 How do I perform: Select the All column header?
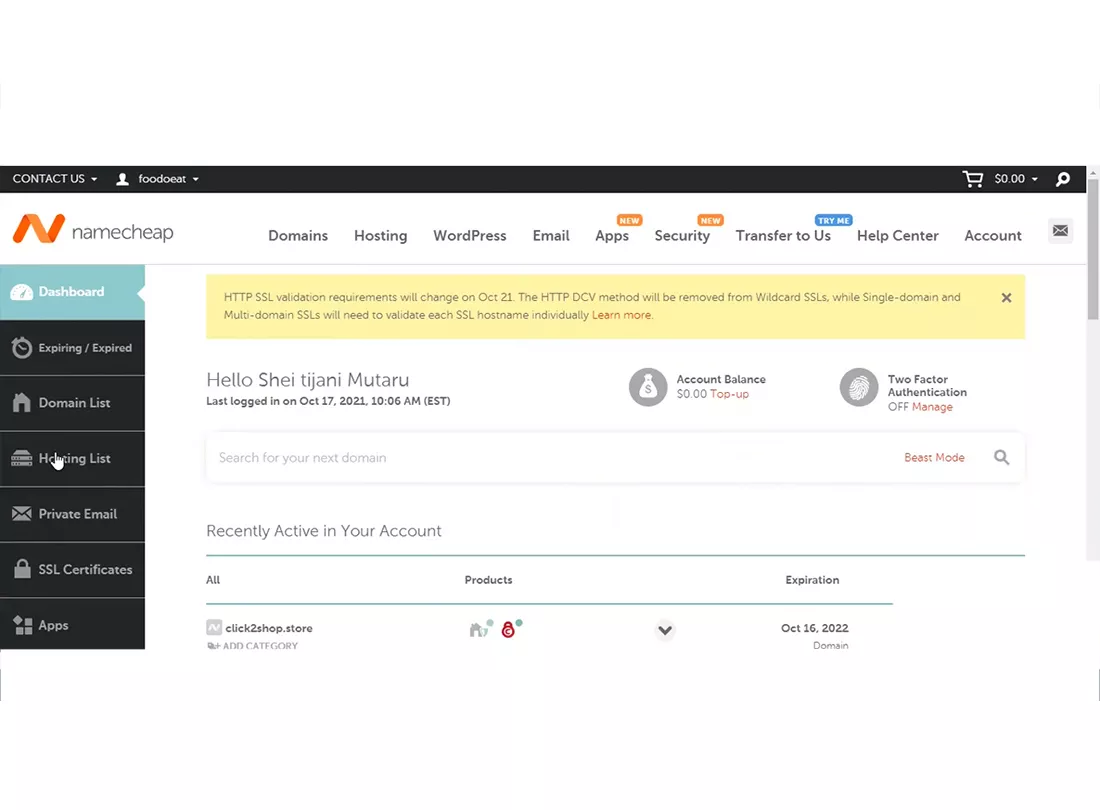[x=213, y=580]
